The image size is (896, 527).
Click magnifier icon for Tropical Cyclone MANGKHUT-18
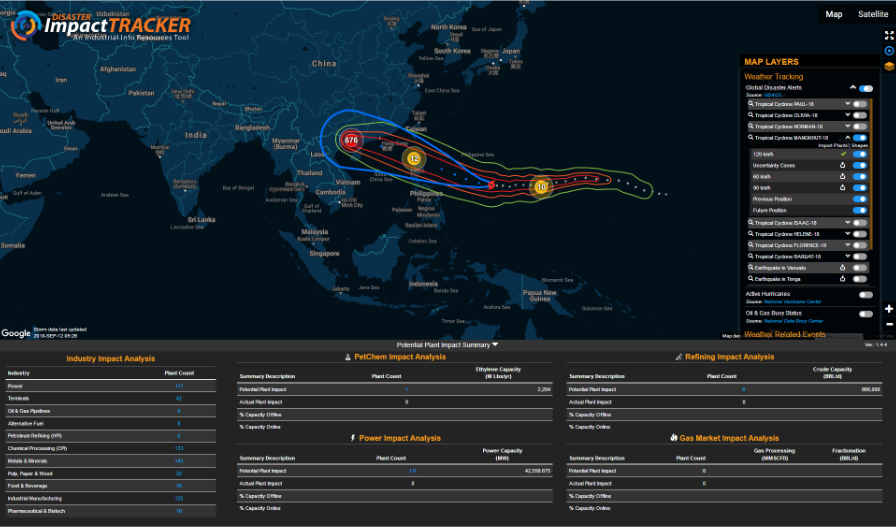coord(751,137)
